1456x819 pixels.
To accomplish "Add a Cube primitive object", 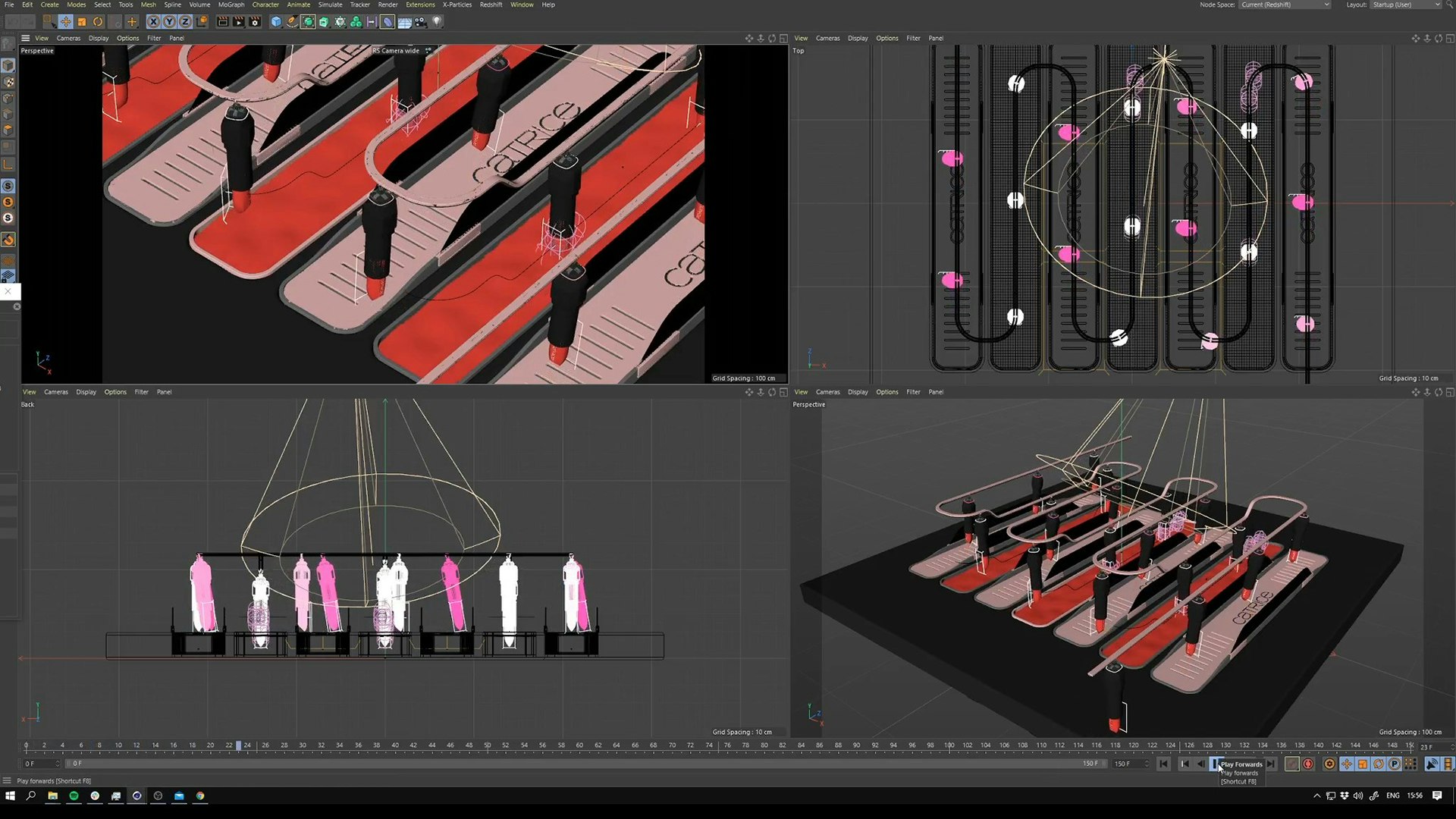I will 276,22.
